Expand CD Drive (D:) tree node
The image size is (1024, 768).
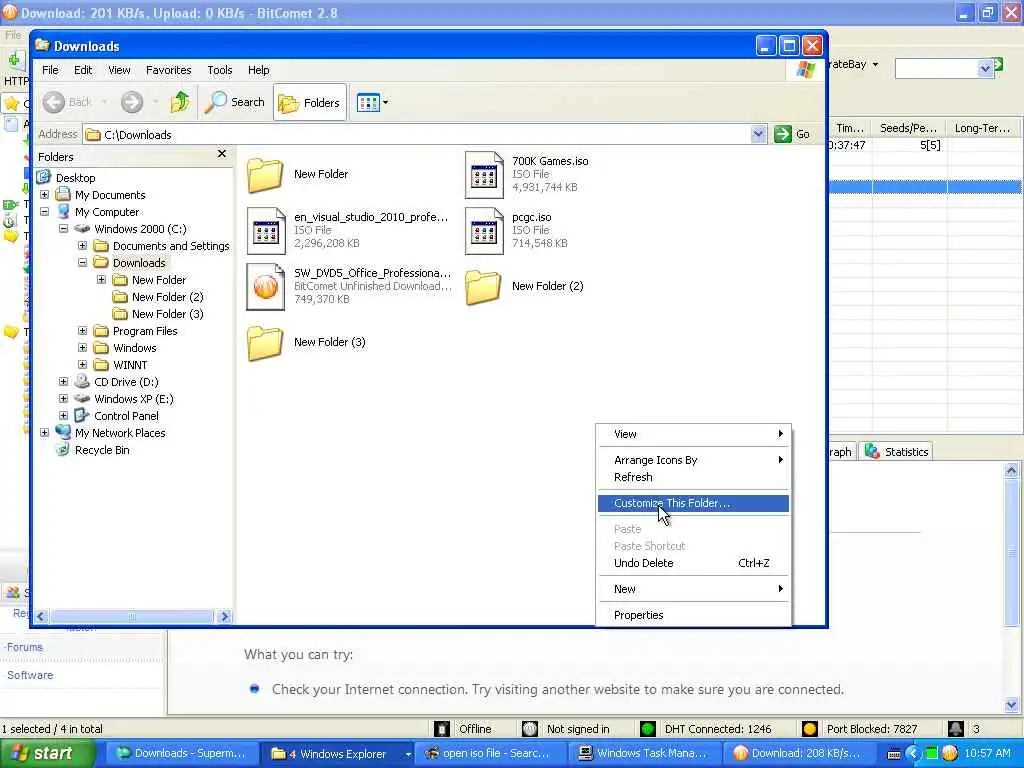pyautogui.click(x=63, y=381)
